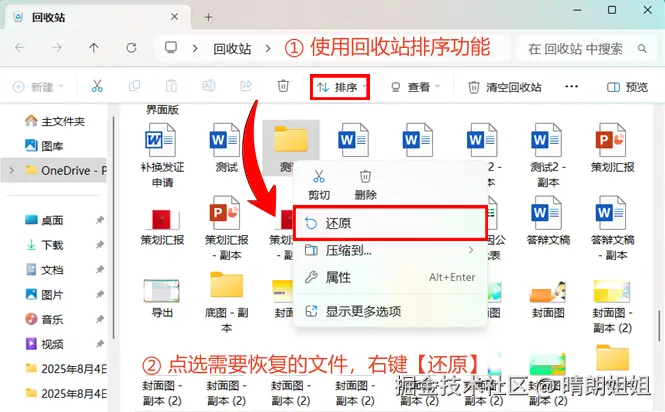Select 显示更多选项 in the context menu
665x412 pixels.
click(390, 311)
